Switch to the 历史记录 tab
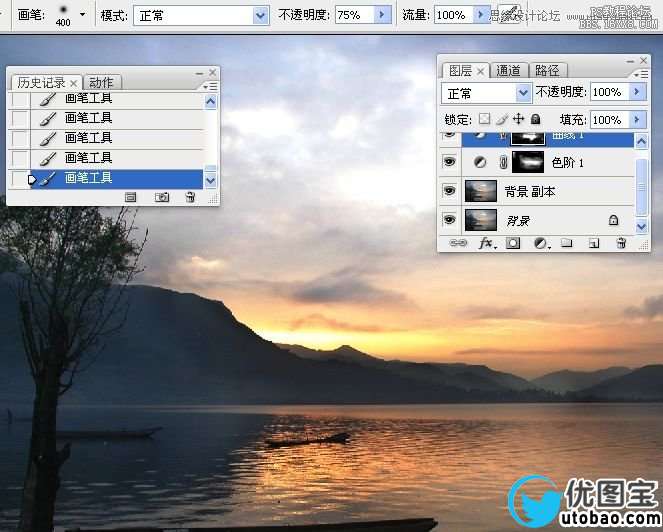This screenshot has width=663, height=532. [x=41, y=82]
